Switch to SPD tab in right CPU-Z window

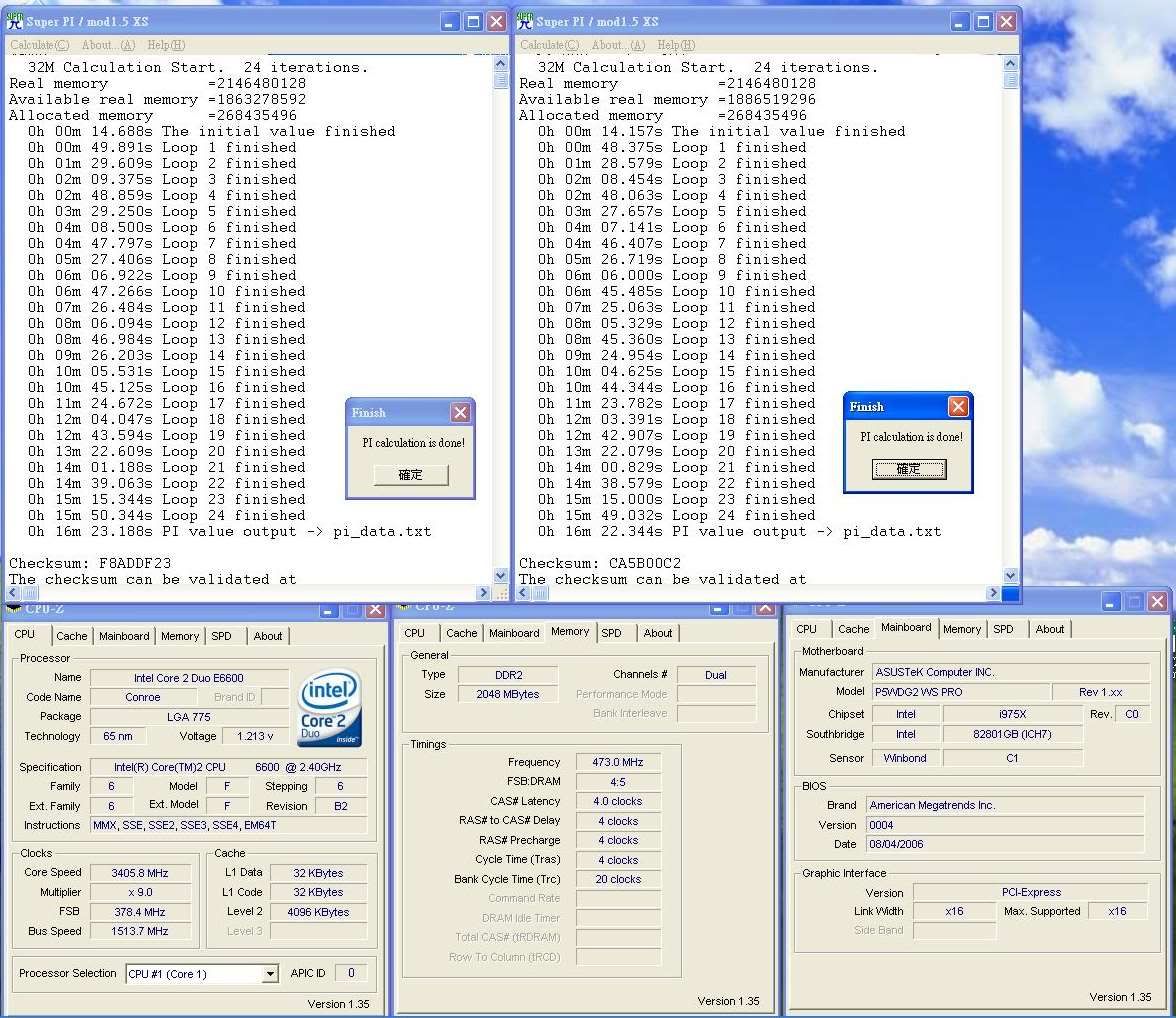coord(1004,629)
